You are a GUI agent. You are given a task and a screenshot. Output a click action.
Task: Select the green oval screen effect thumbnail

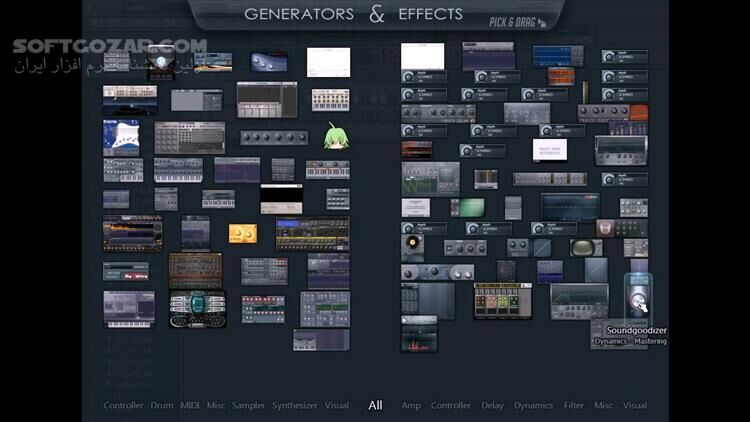(x=469, y=207)
